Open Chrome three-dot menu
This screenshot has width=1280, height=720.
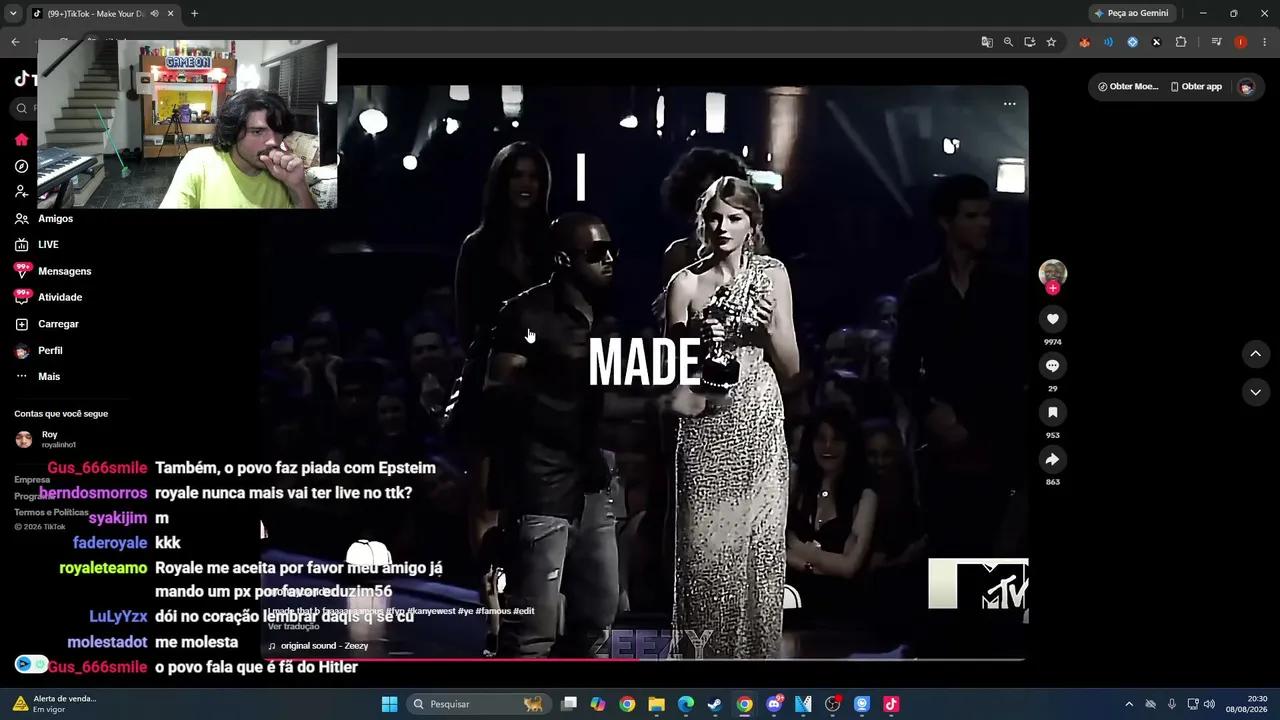tap(1265, 42)
